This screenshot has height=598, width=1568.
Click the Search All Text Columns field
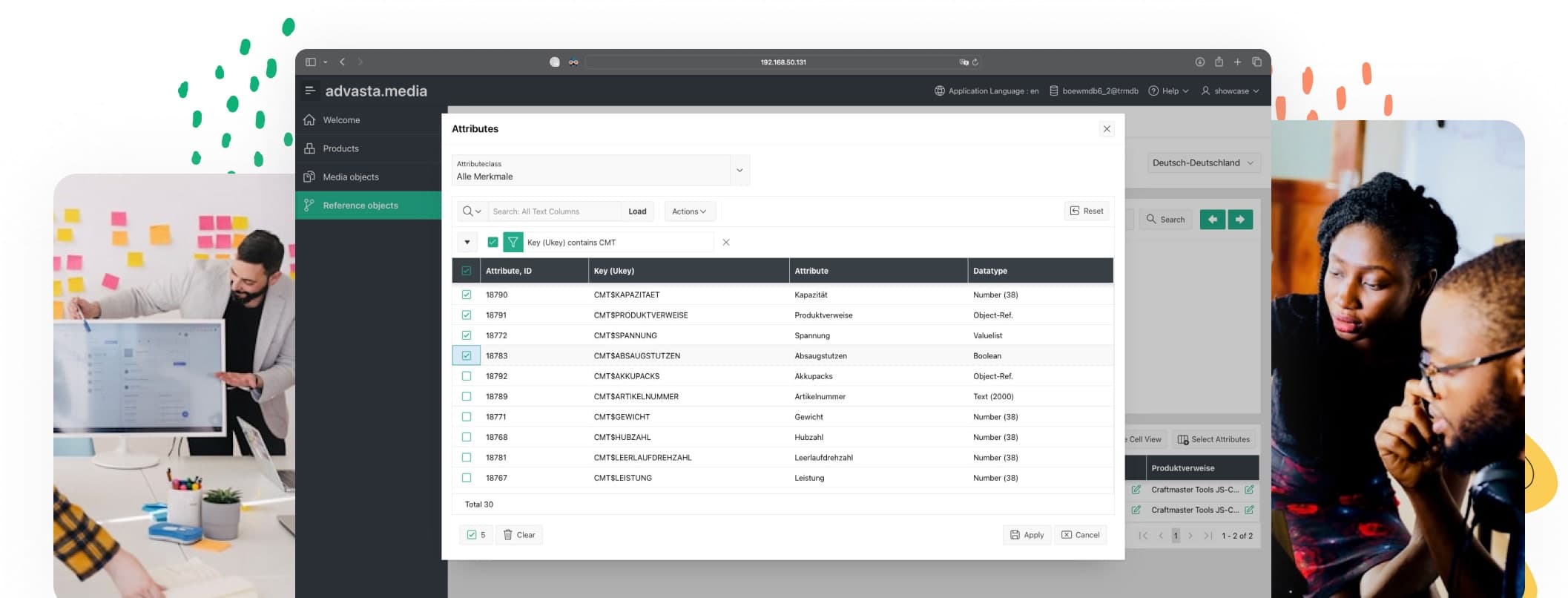point(555,211)
